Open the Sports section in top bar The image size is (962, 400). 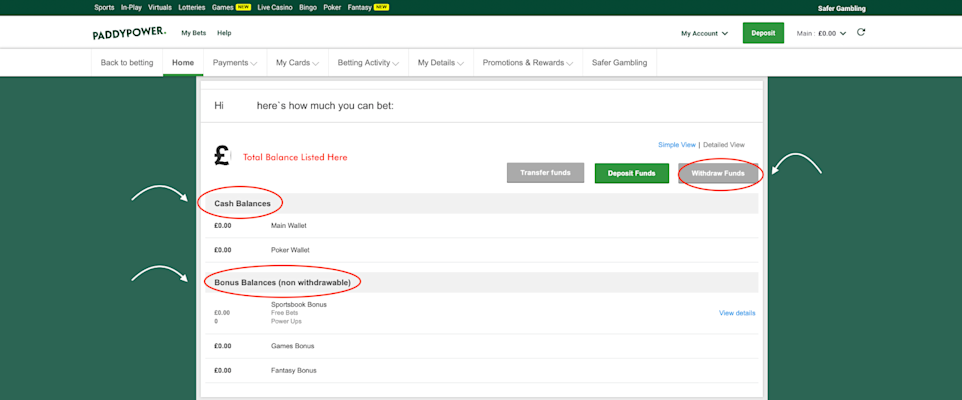click(x=104, y=8)
